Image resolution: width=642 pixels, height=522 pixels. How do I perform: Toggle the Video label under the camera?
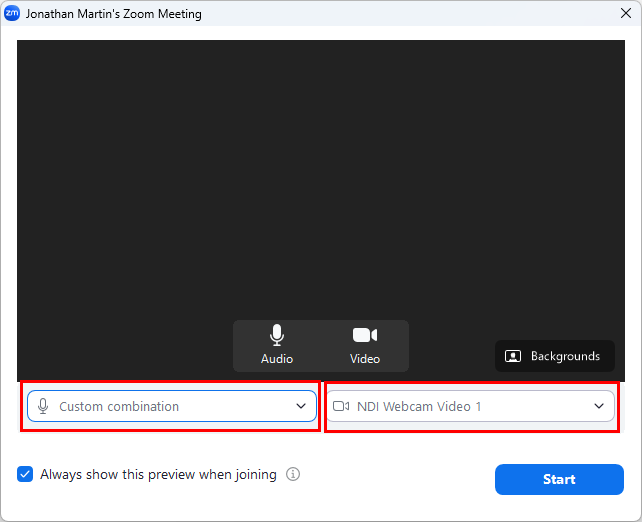coord(365,359)
